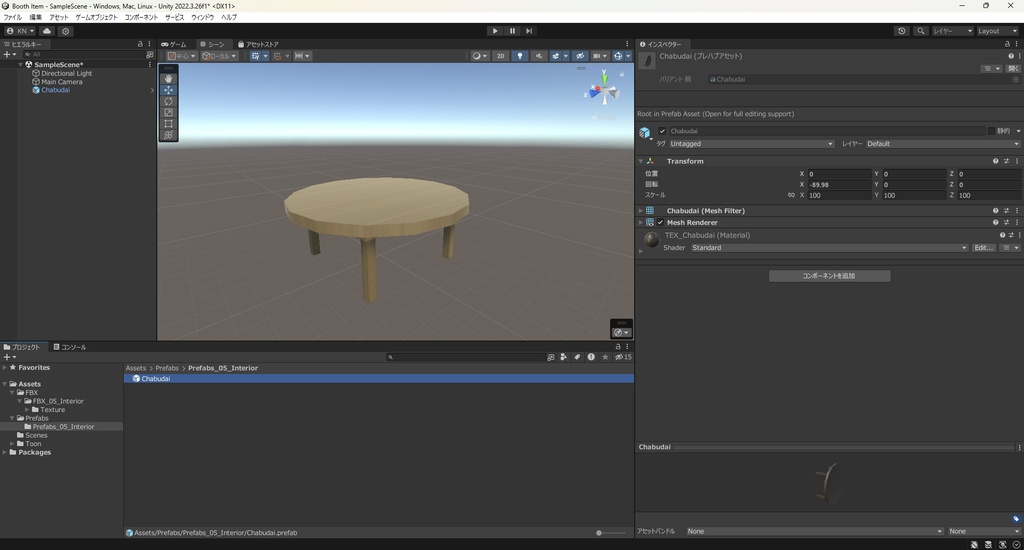Open the global search icon

point(921,31)
